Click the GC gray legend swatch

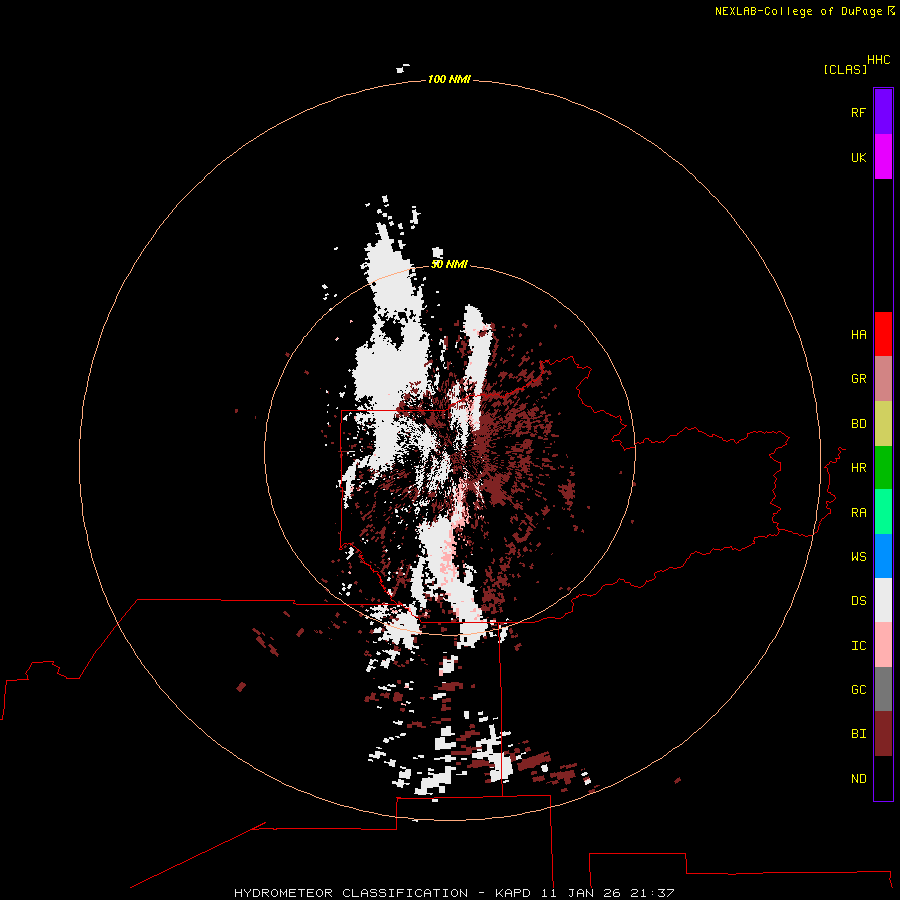click(883, 689)
